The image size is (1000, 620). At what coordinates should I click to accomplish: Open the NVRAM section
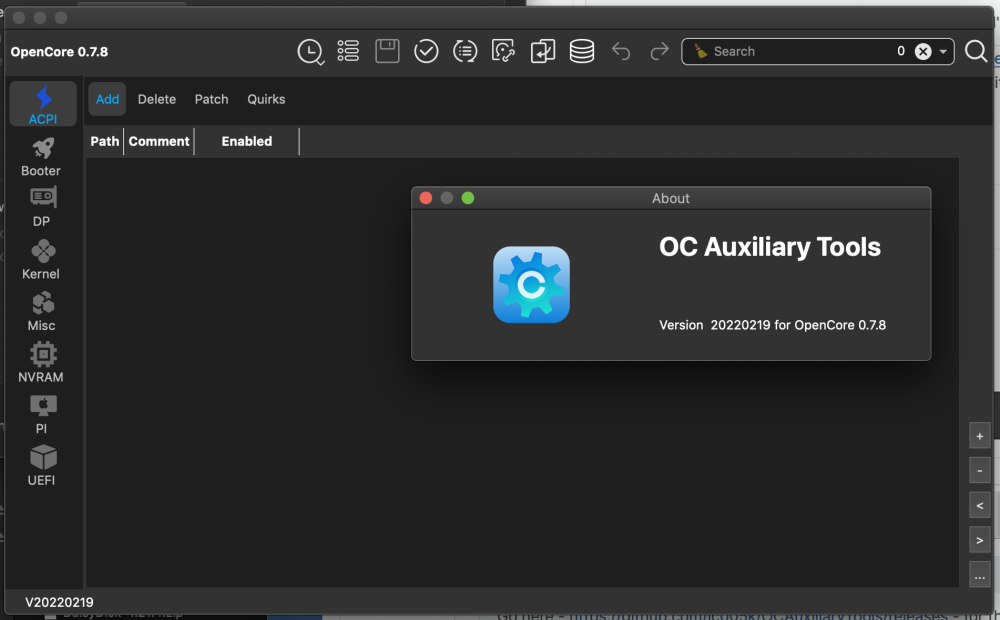point(41,363)
